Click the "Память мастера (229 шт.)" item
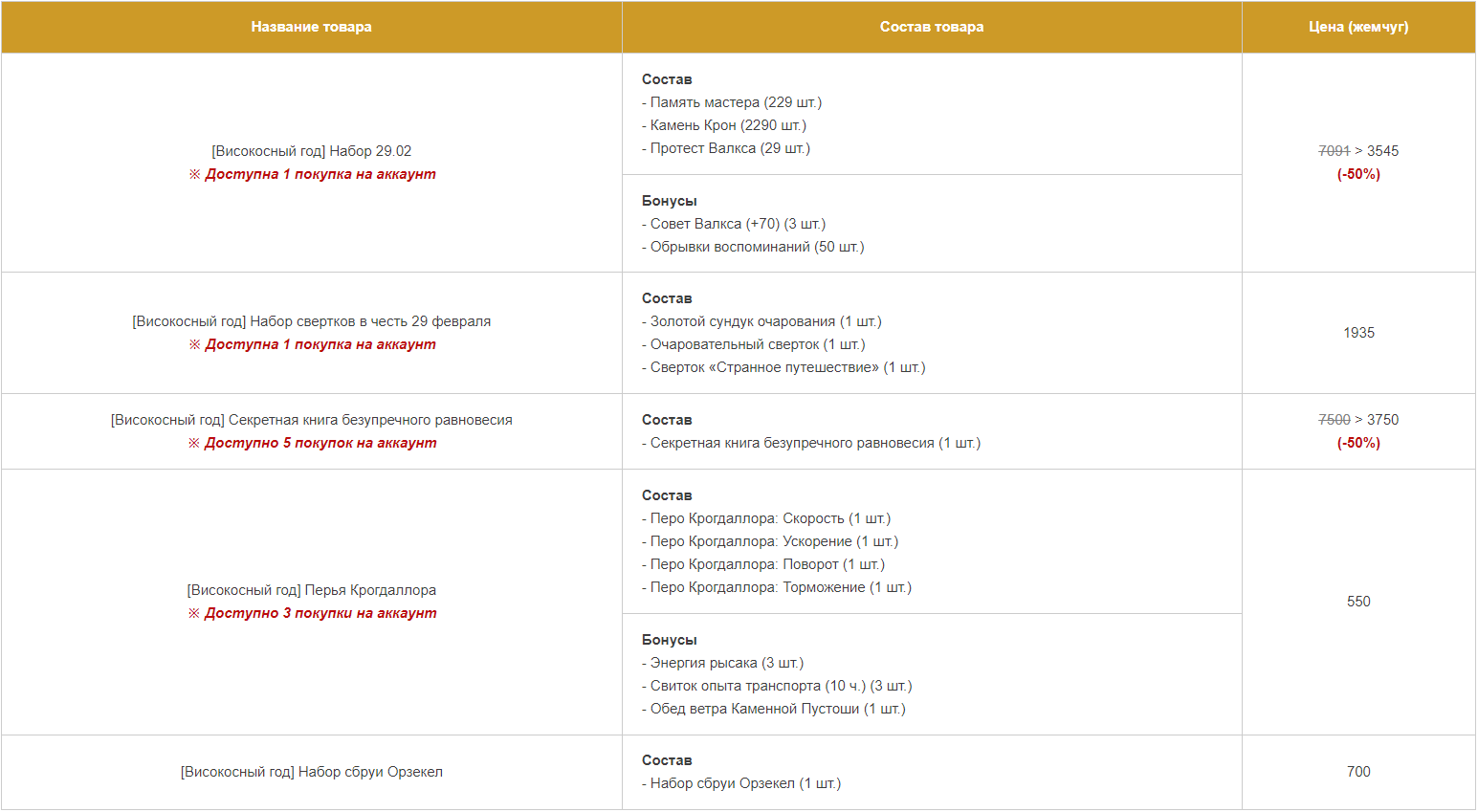This screenshot has height=812, width=1478. pyautogui.click(x=732, y=102)
